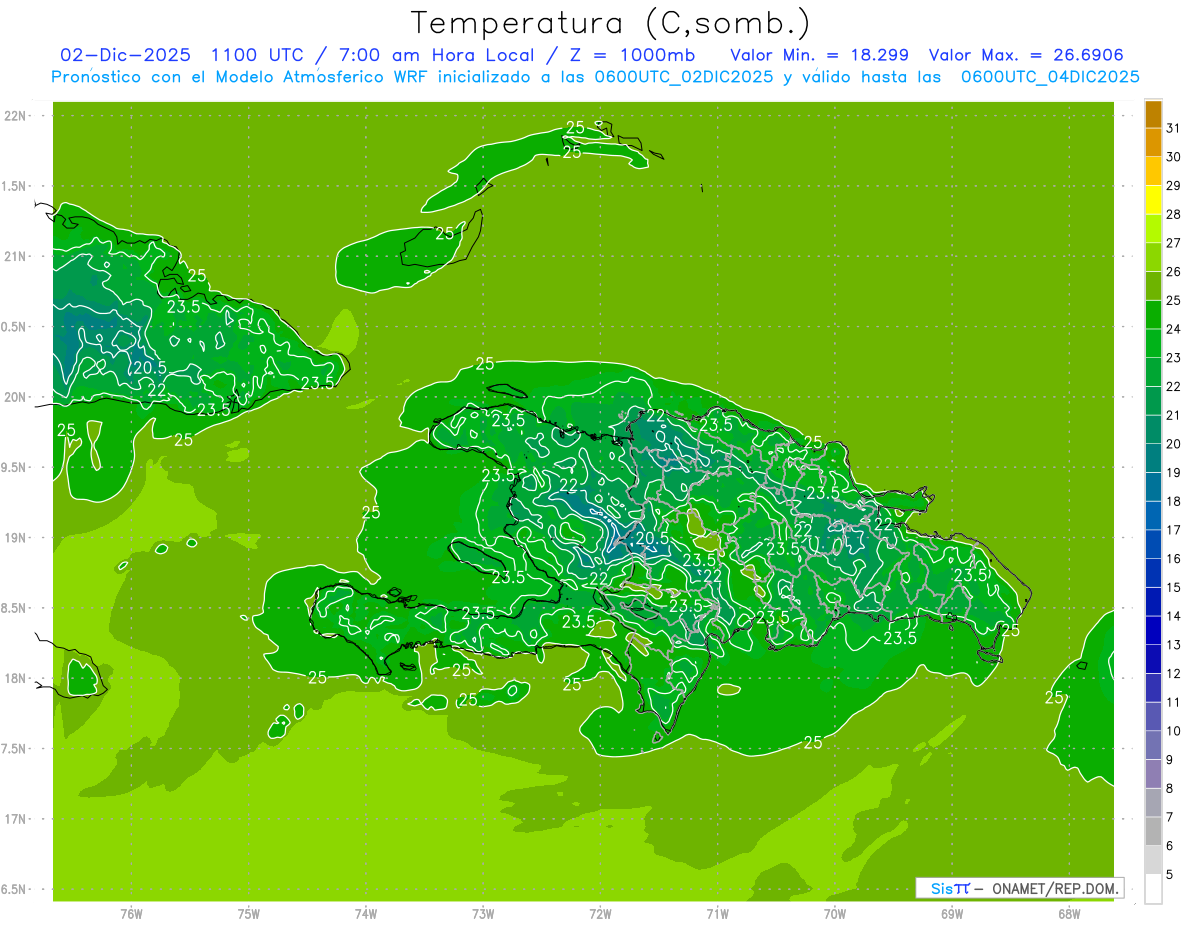
Task: Click the dark brown swatch atop the legend
Action: click(x=1153, y=115)
